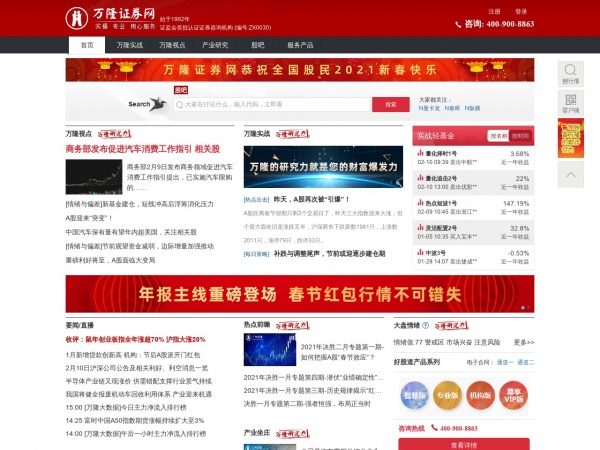Image resolution: width=600 pixels, height=450 pixels.
Task: Open the 万隆实战 navigation tab
Action: tap(130, 45)
